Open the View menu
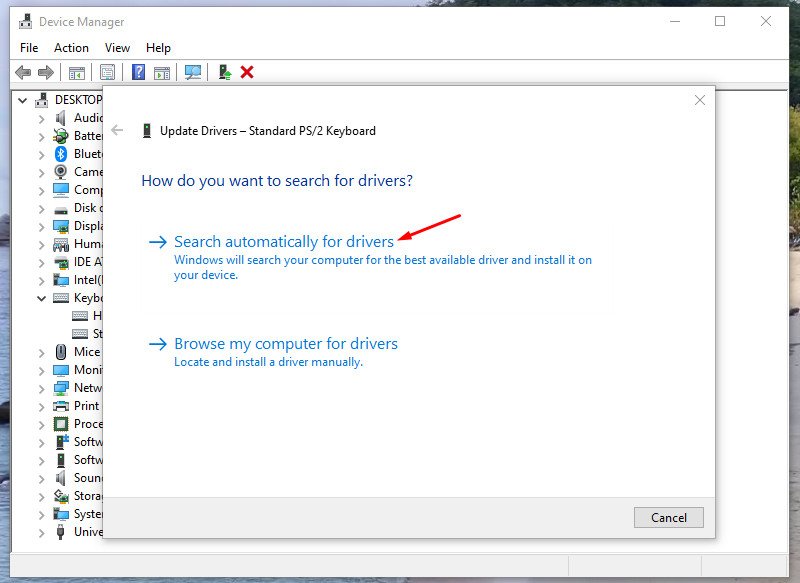 pyautogui.click(x=117, y=47)
